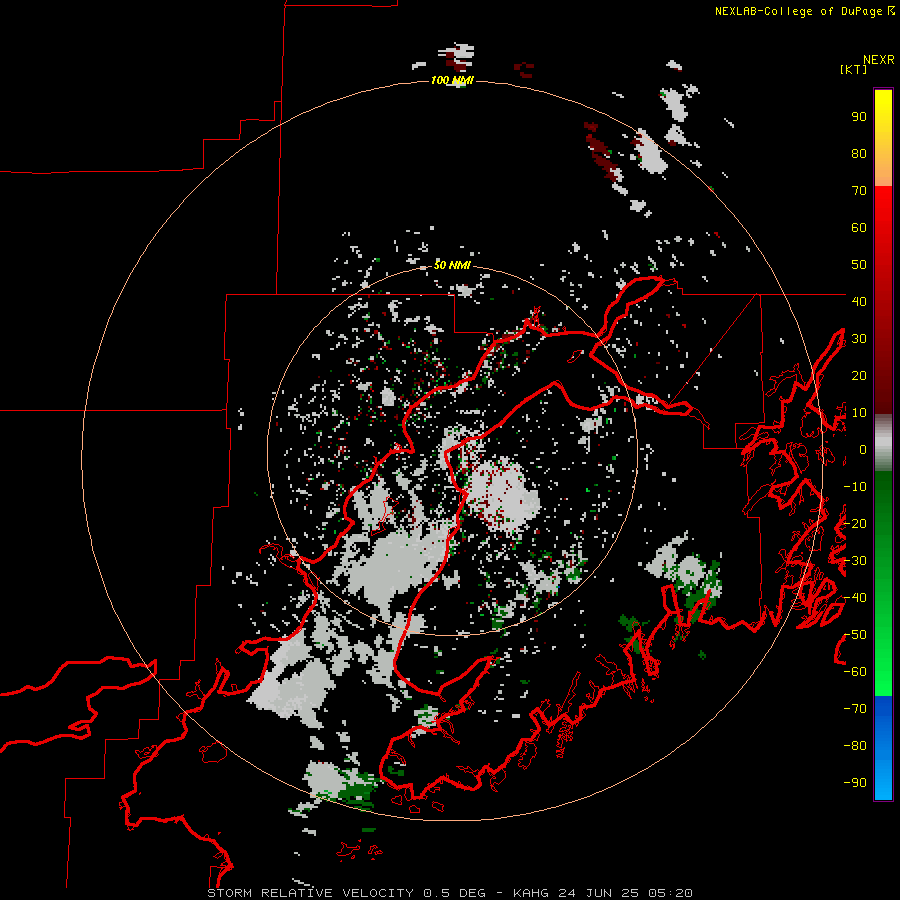Click the blue bottom segment of the color bar
The height and width of the screenshot is (900, 900).
883,748
